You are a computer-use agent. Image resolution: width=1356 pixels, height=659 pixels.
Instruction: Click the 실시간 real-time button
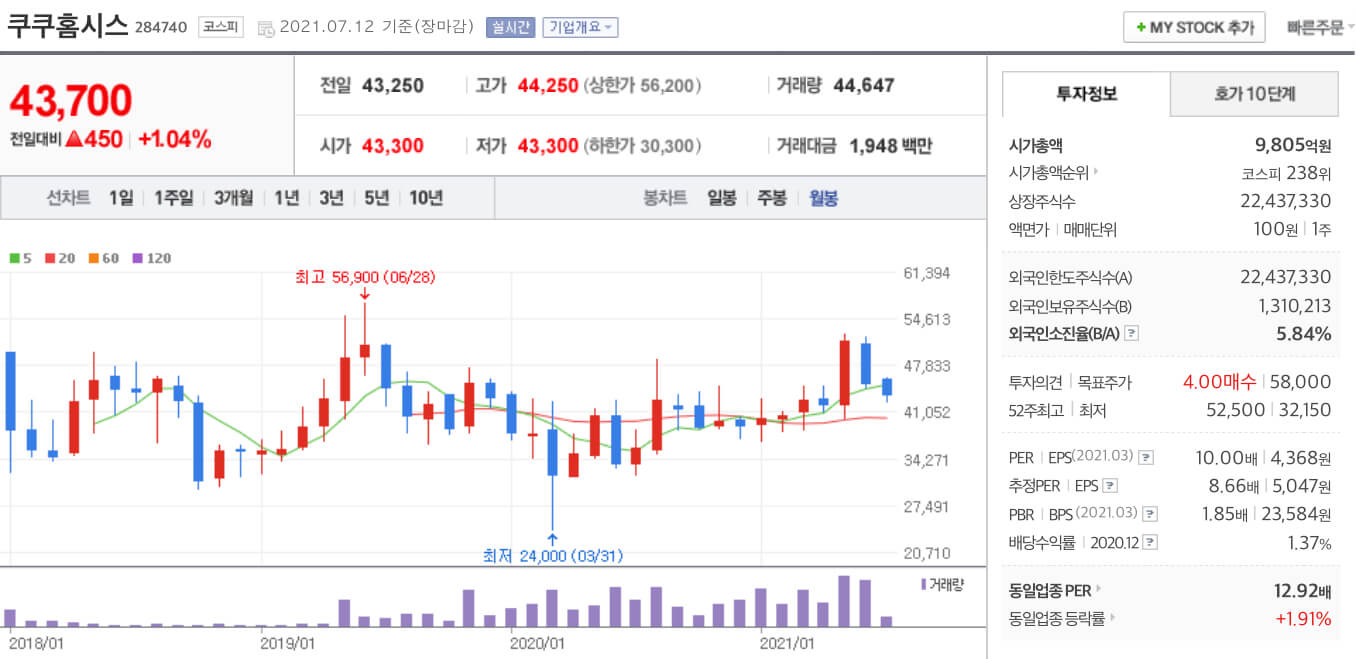click(511, 28)
